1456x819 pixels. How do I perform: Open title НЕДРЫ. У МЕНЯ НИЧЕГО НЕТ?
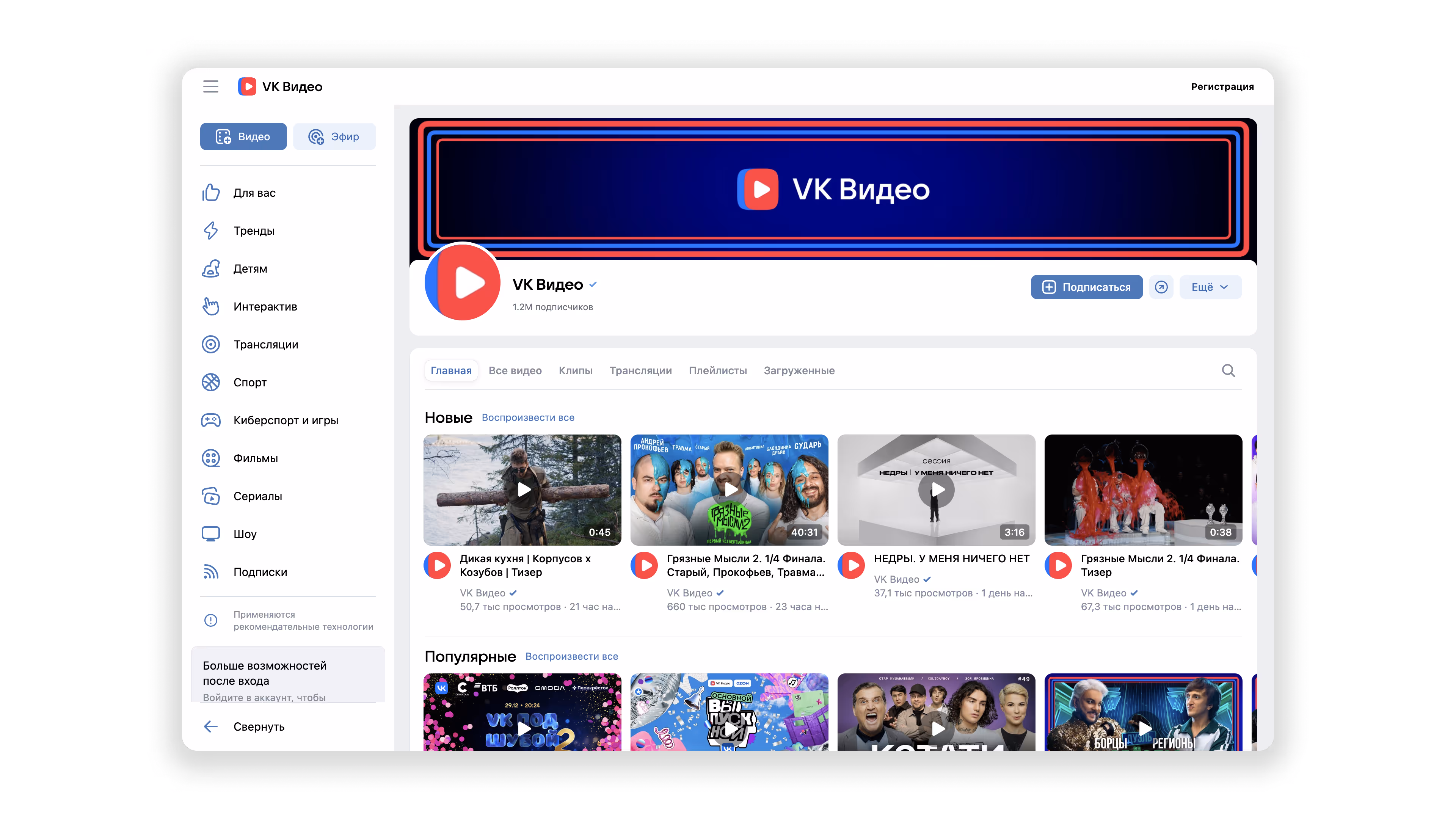(951, 559)
